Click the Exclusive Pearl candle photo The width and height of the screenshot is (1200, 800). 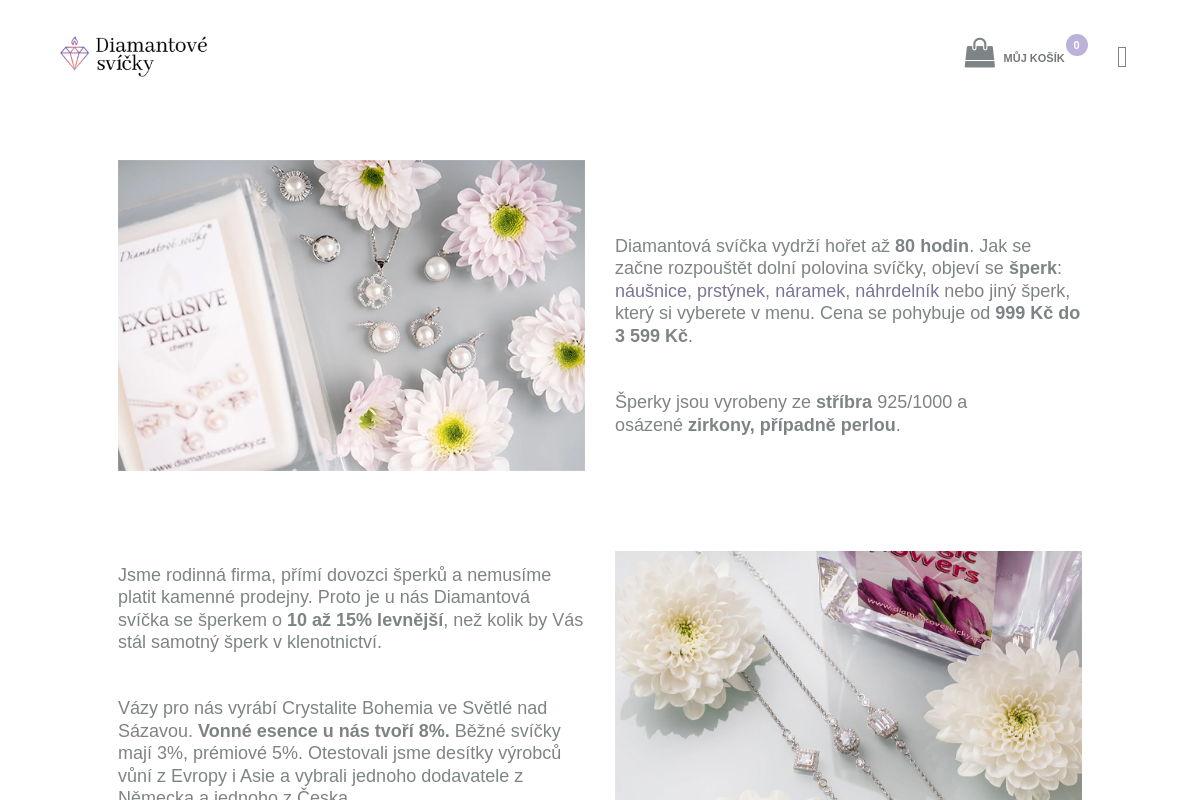[351, 315]
